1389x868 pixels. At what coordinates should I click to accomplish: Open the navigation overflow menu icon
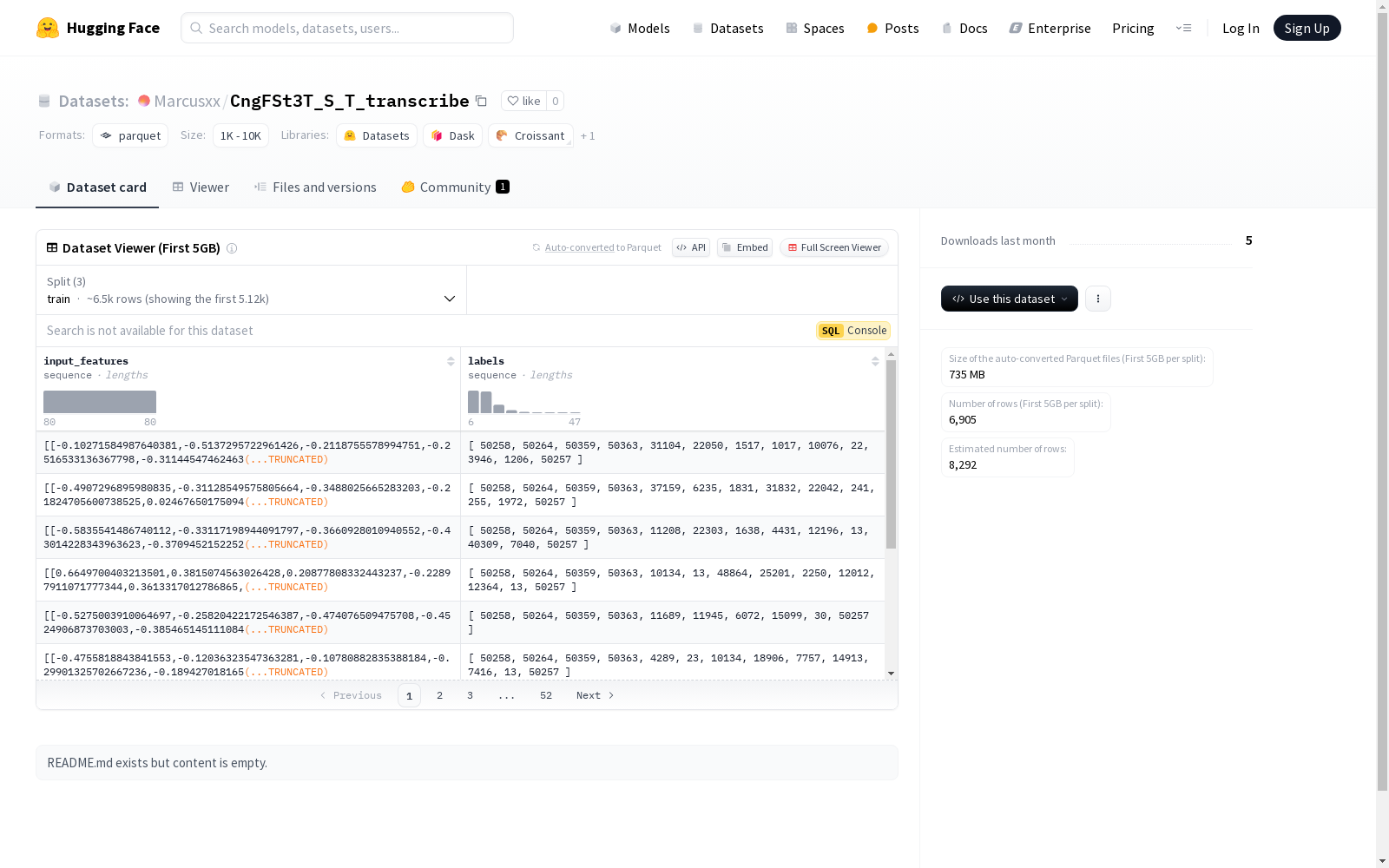coord(1183,28)
